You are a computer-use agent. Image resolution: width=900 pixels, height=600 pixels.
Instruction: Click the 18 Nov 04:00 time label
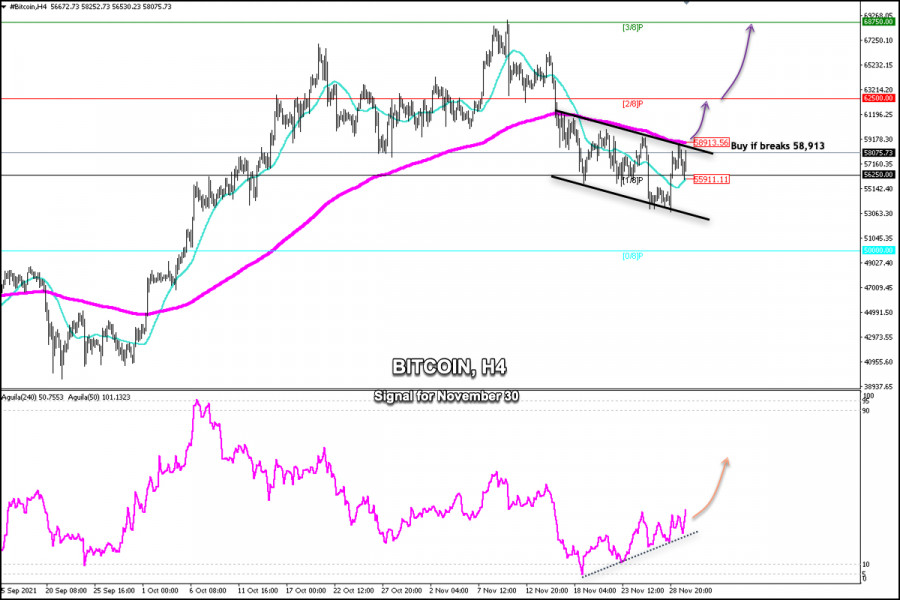pyautogui.click(x=595, y=590)
